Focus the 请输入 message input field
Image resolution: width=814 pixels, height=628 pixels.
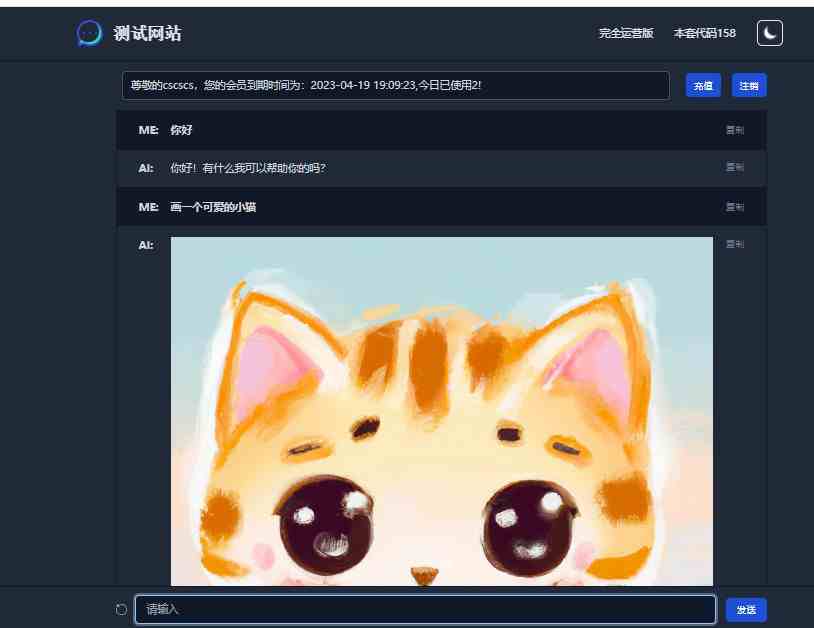[x=425, y=609]
